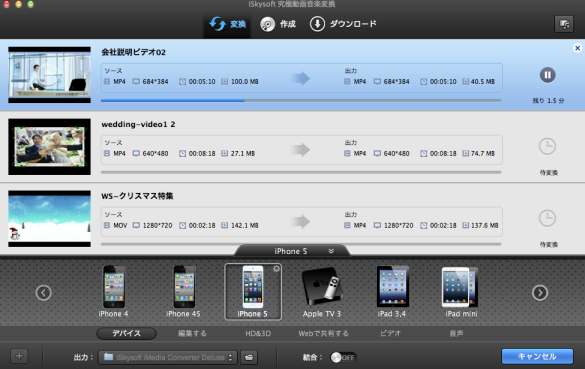Screen dimensions: 585x369
Task: Click the waiting clock icon for WS-クリスマス特集
Action: 547,218
